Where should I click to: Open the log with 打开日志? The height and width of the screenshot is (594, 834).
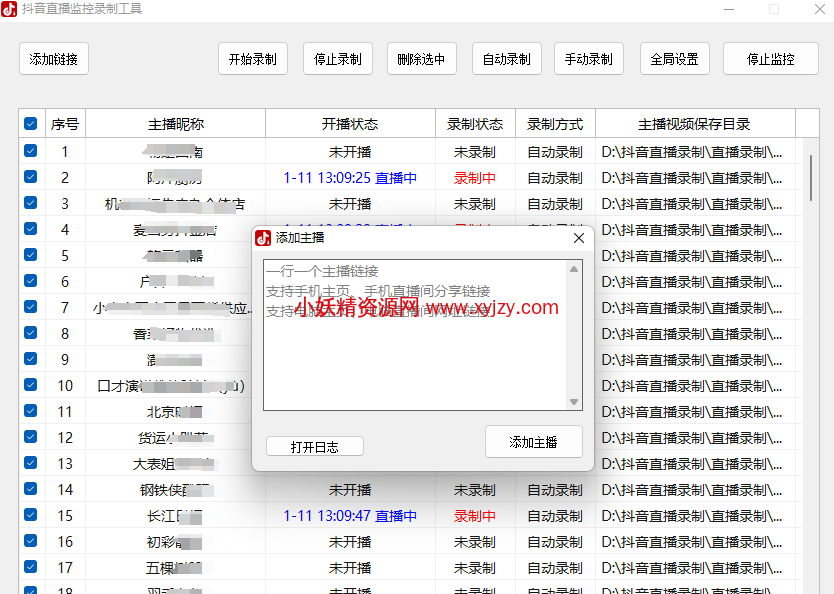click(x=315, y=447)
